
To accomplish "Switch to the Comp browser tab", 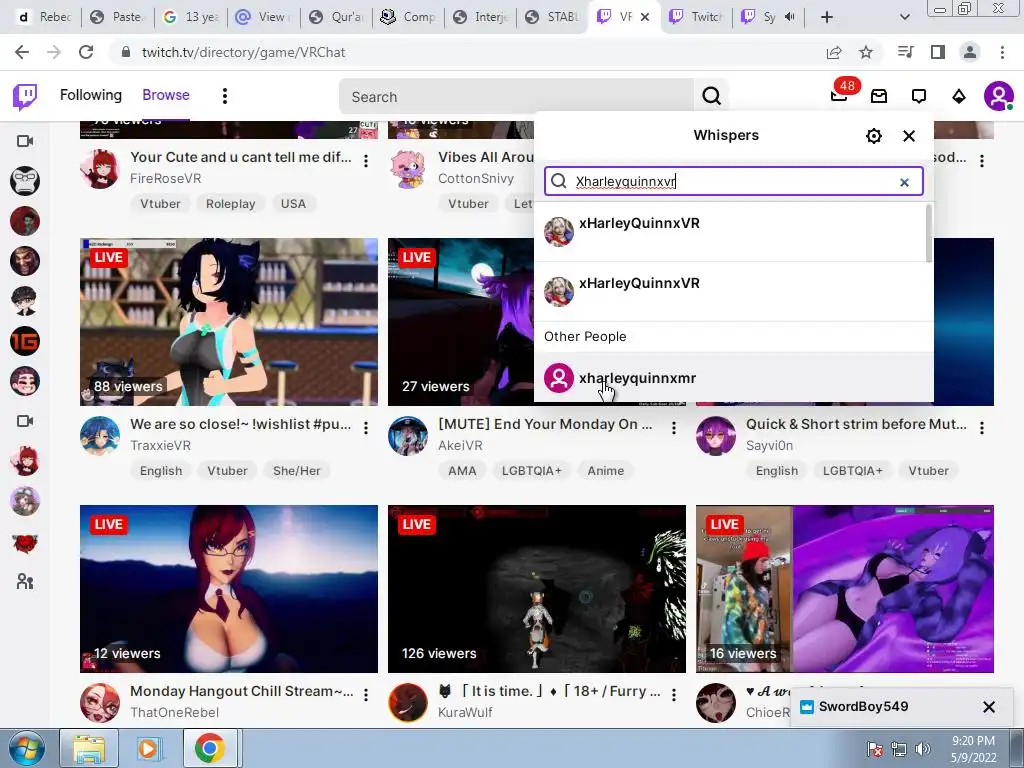I will 409,17.
